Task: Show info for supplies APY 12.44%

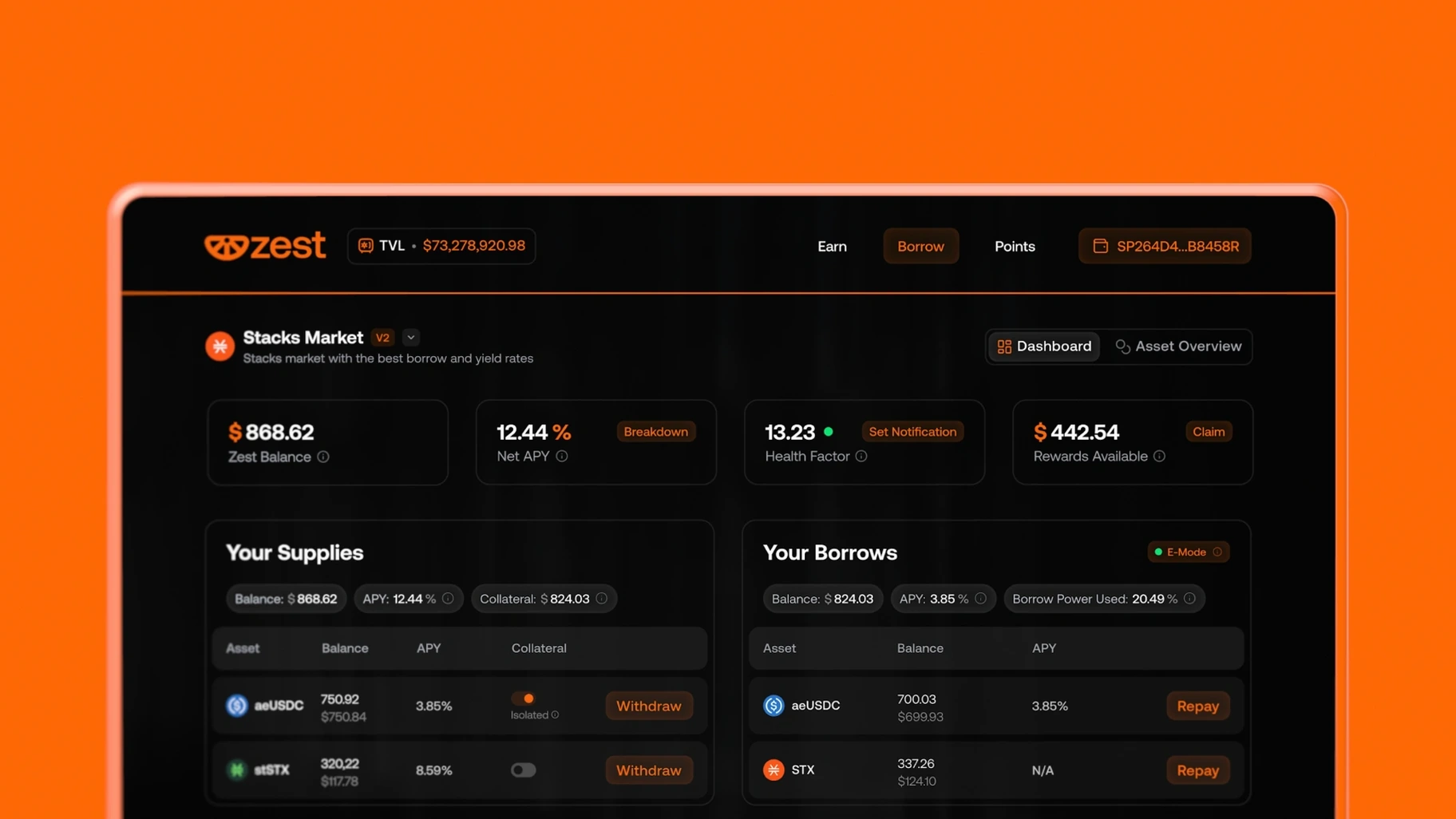Action: coord(448,599)
